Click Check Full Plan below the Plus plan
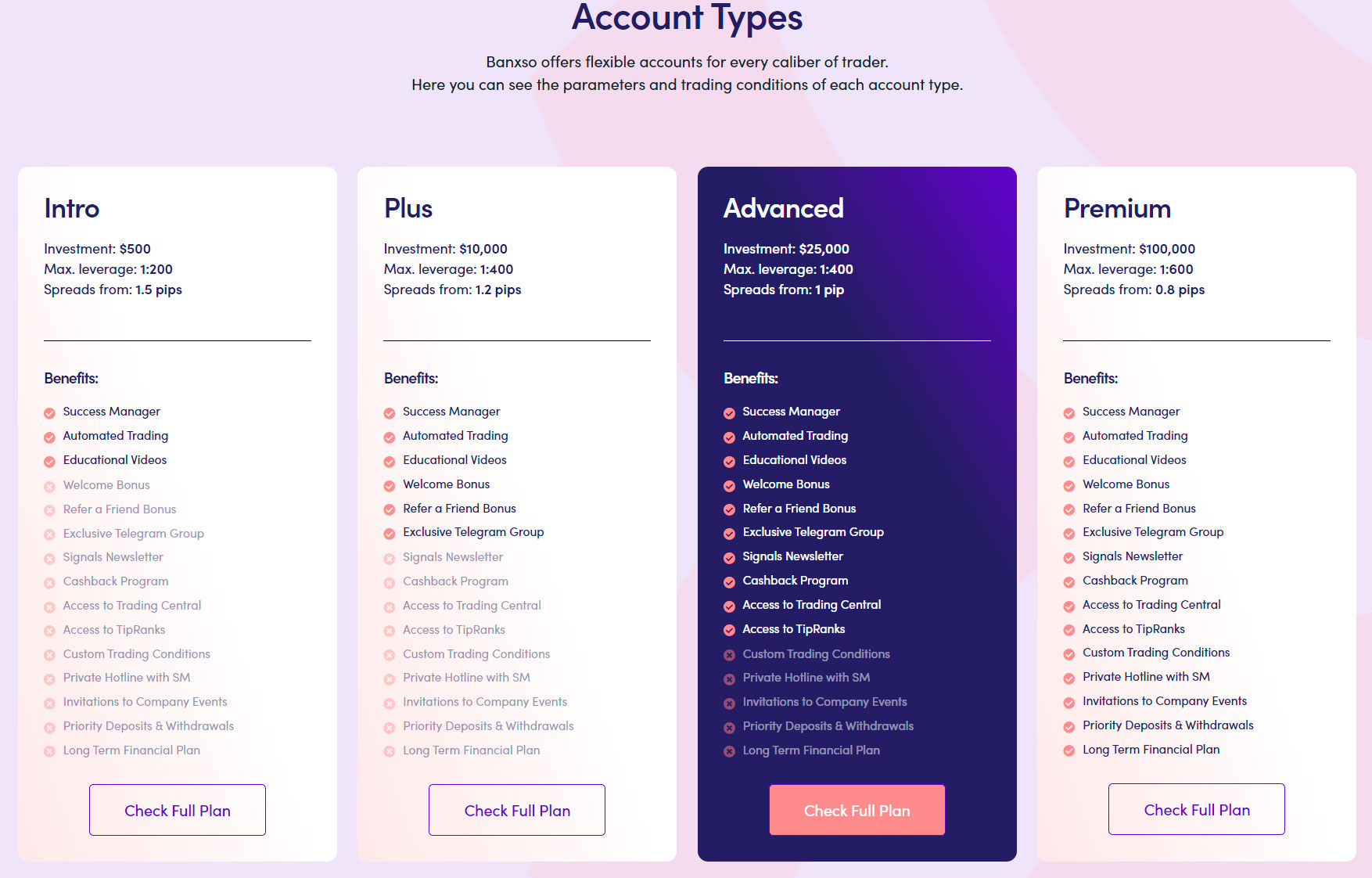The height and width of the screenshot is (878, 1372). [x=516, y=810]
